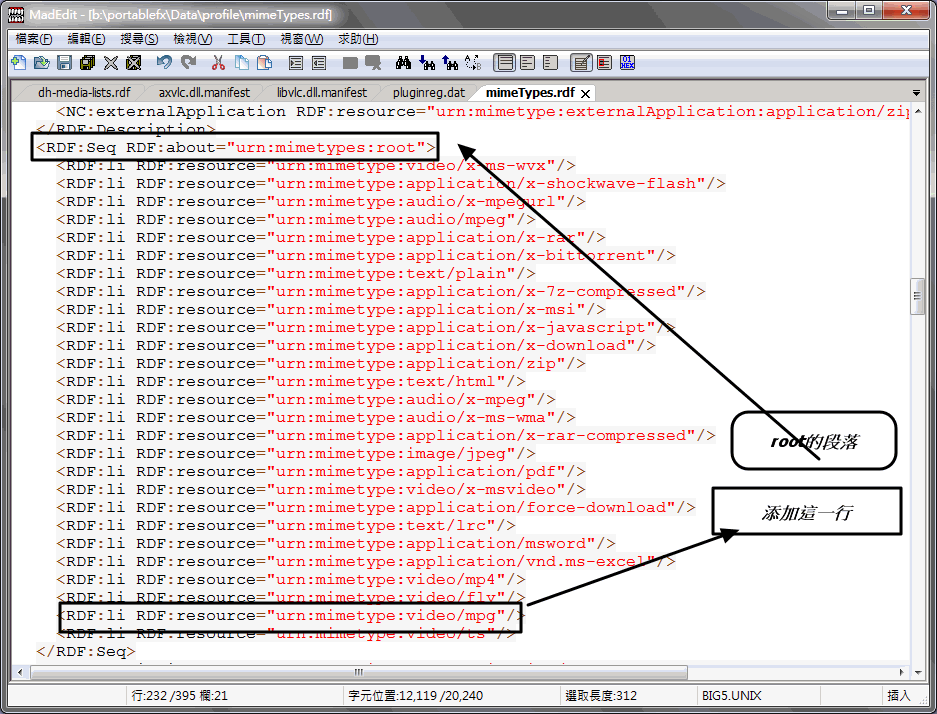
Task: Click the Undo arrow icon
Action: (x=164, y=63)
